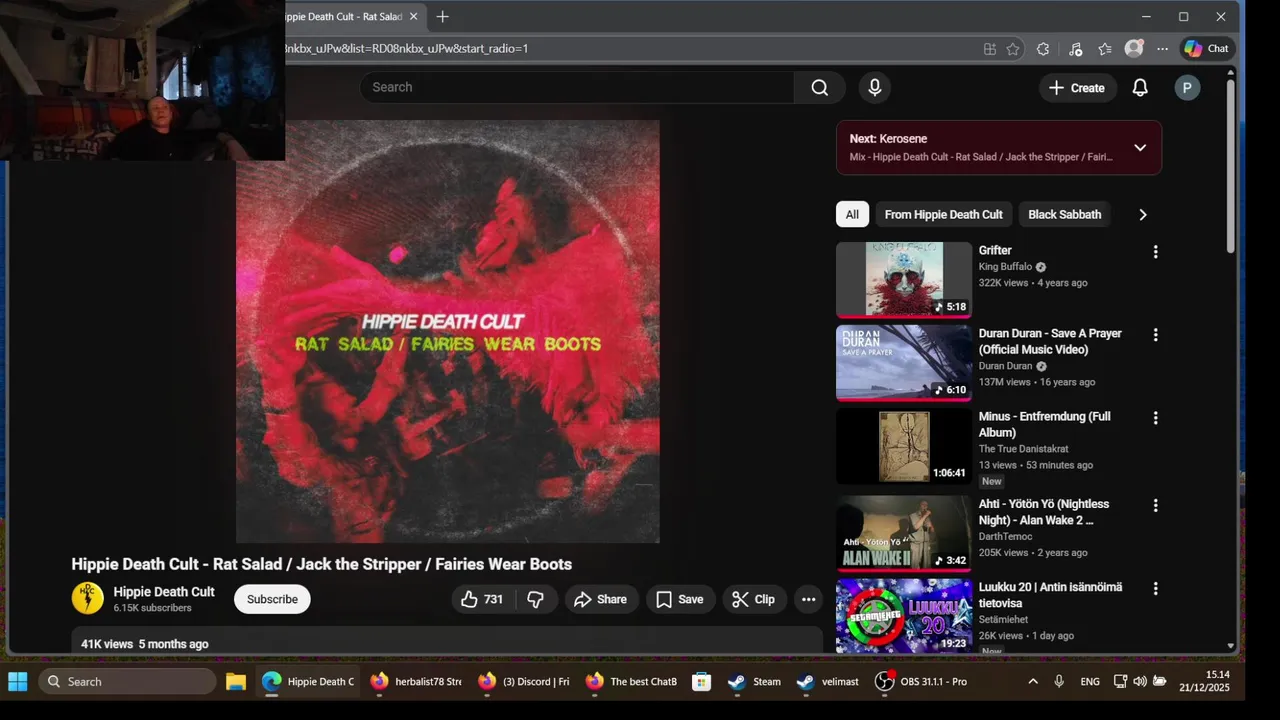Open File Explorer from the taskbar

pos(236,682)
